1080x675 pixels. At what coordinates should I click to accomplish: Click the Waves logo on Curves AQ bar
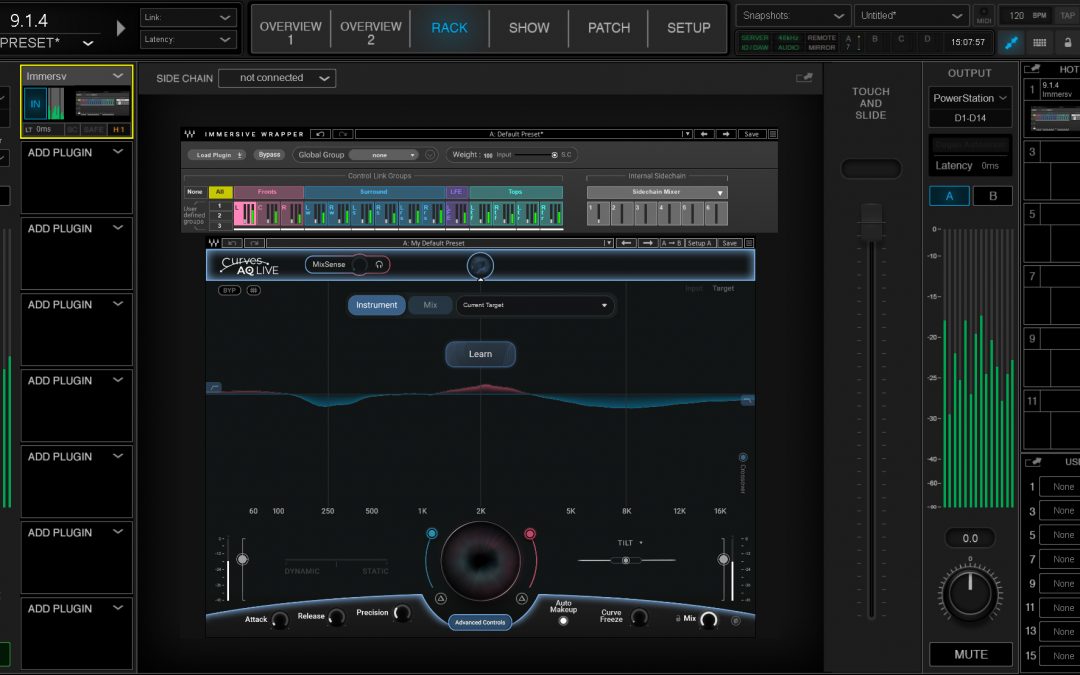pos(214,243)
